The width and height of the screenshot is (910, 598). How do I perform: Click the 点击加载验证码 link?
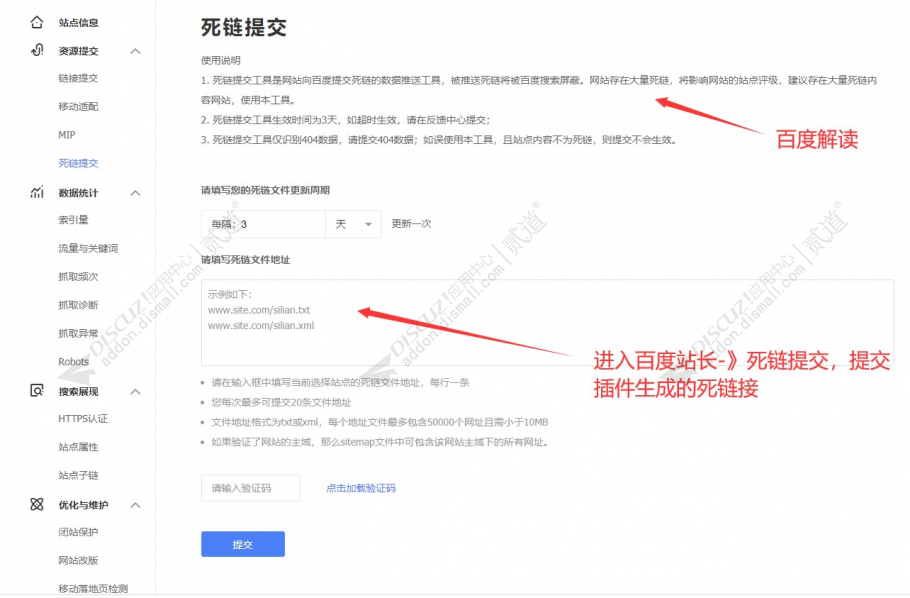coord(361,488)
